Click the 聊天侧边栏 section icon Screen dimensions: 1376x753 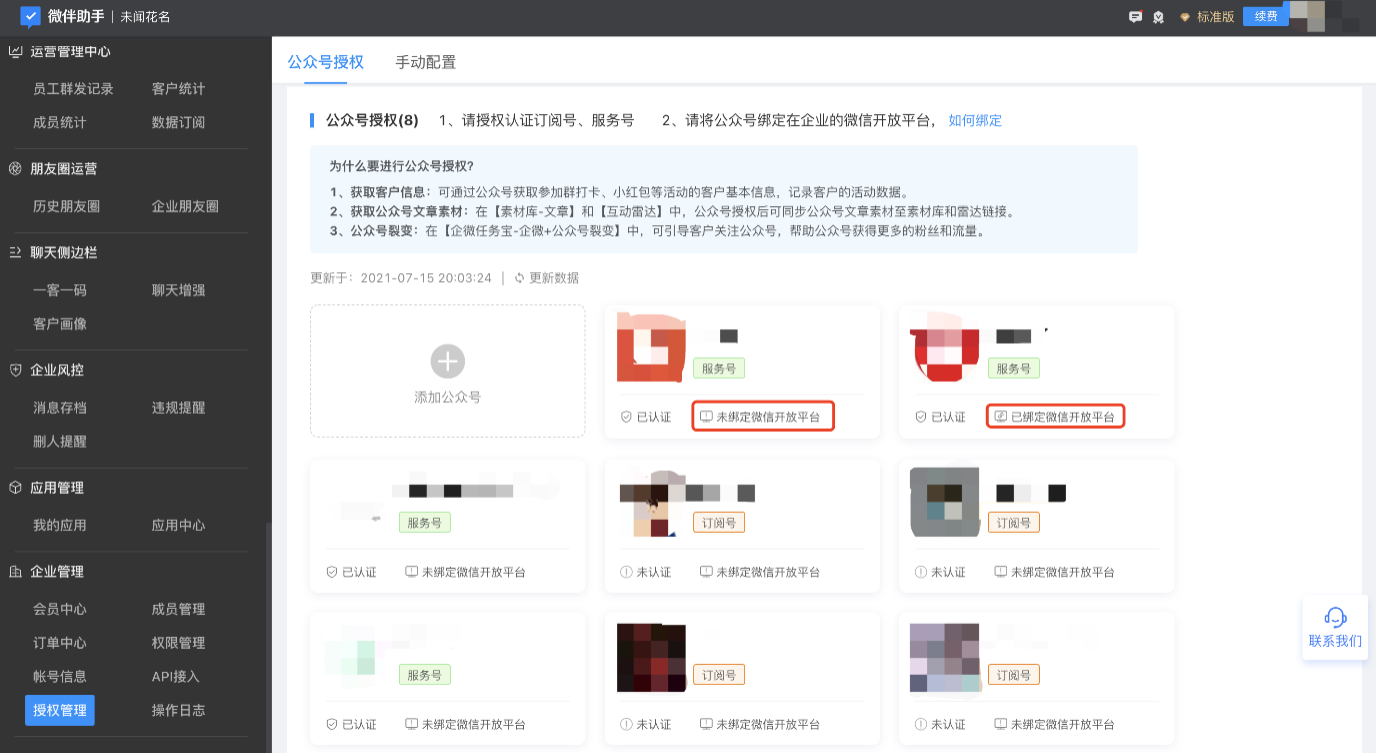point(15,253)
